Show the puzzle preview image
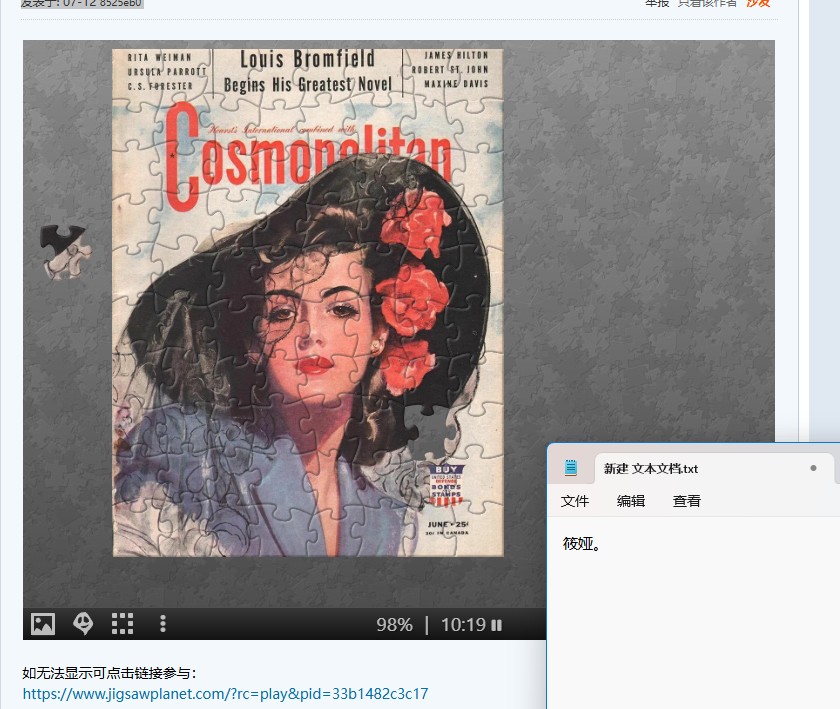Screen dimensions: 840x709 pos(43,624)
